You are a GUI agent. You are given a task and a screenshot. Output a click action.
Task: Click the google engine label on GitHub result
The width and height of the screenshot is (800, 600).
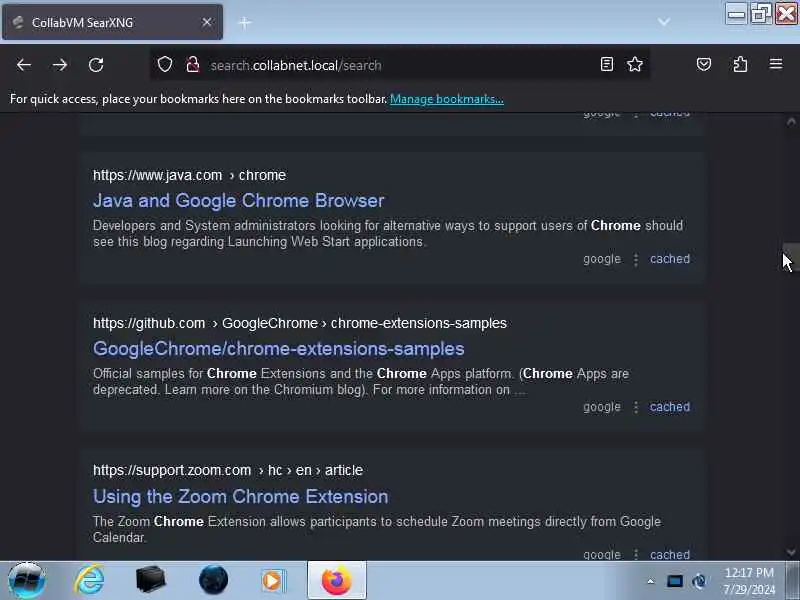pyautogui.click(x=602, y=407)
